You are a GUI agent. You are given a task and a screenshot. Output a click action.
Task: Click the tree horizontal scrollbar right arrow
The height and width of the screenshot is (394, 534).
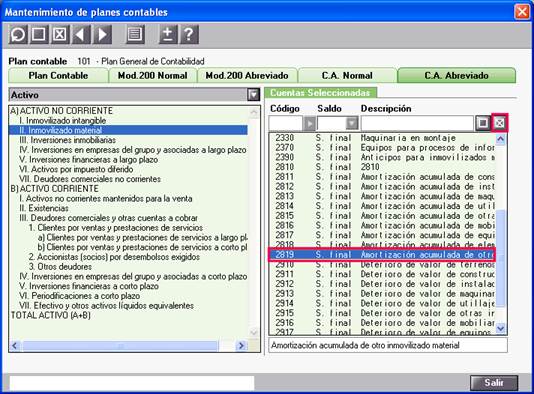[241, 346]
